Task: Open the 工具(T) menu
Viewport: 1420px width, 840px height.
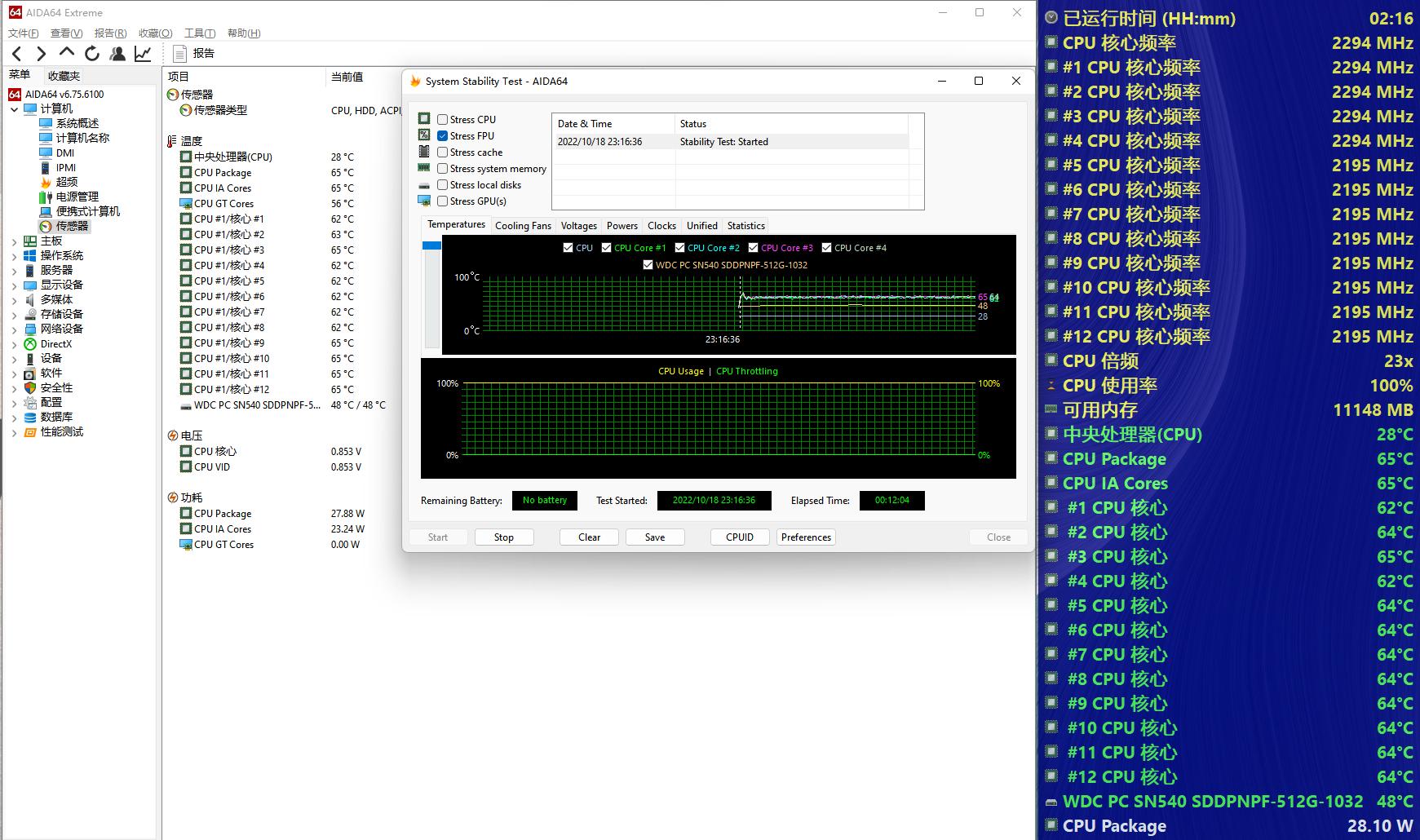Action: pyautogui.click(x=200, y=33)
